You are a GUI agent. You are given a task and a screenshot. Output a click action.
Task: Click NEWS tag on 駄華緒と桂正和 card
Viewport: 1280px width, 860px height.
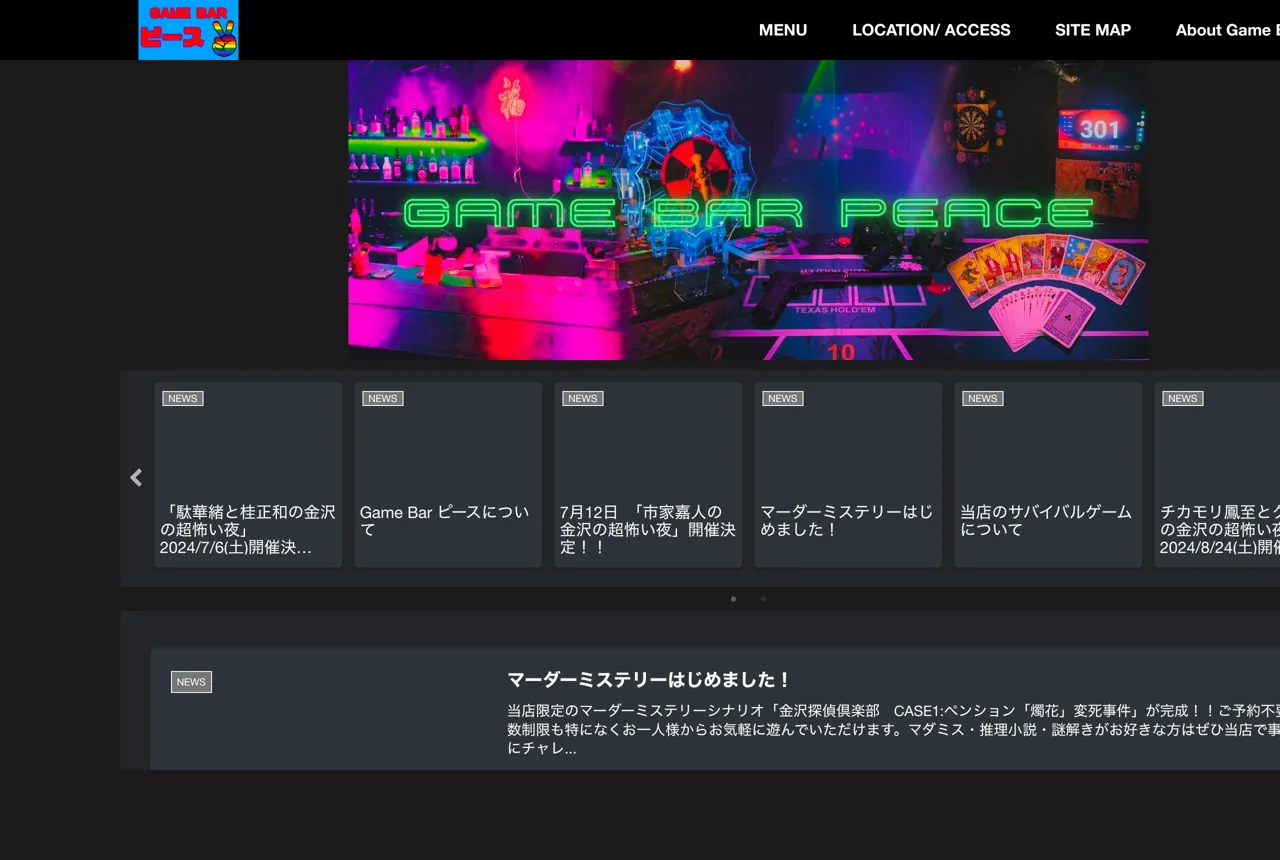(183, 398)
